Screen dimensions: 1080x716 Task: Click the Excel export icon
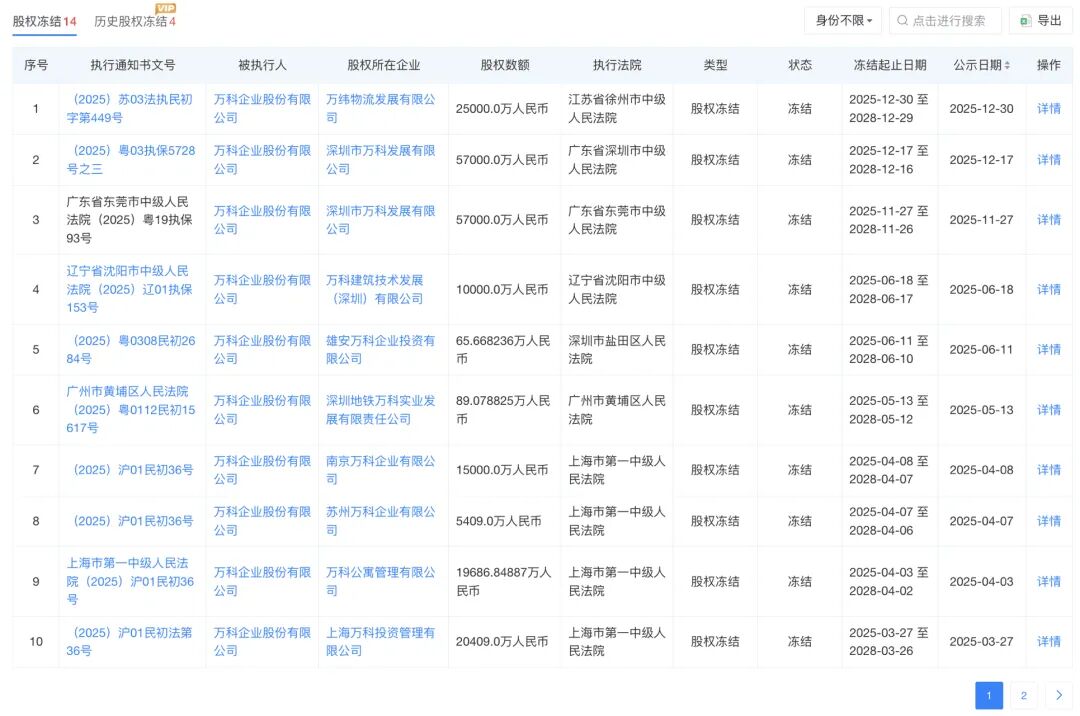[x=1025, y=21]
